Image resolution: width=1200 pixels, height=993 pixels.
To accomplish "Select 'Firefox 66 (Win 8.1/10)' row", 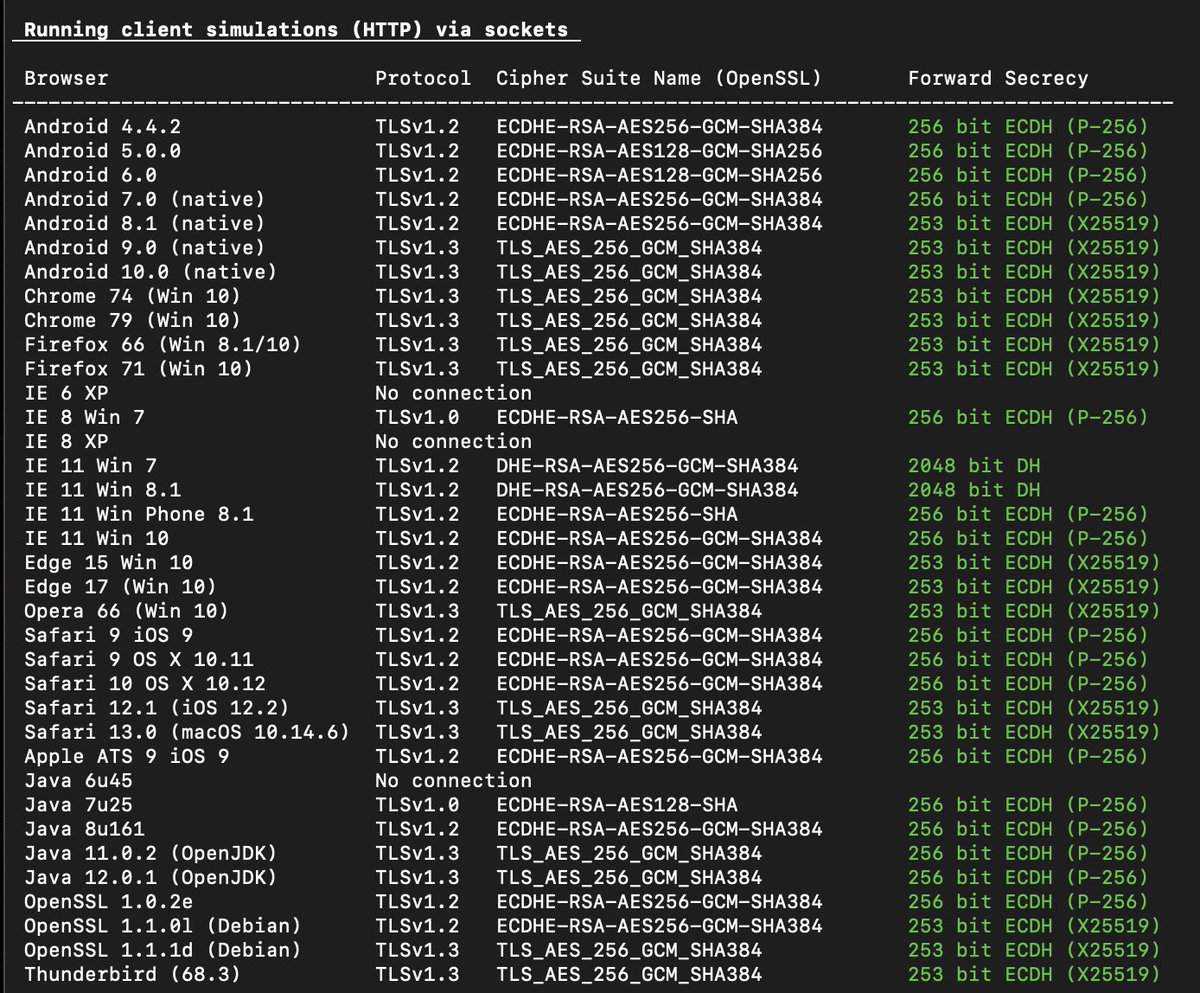I will pyautogui.click(x=163, y=345).
